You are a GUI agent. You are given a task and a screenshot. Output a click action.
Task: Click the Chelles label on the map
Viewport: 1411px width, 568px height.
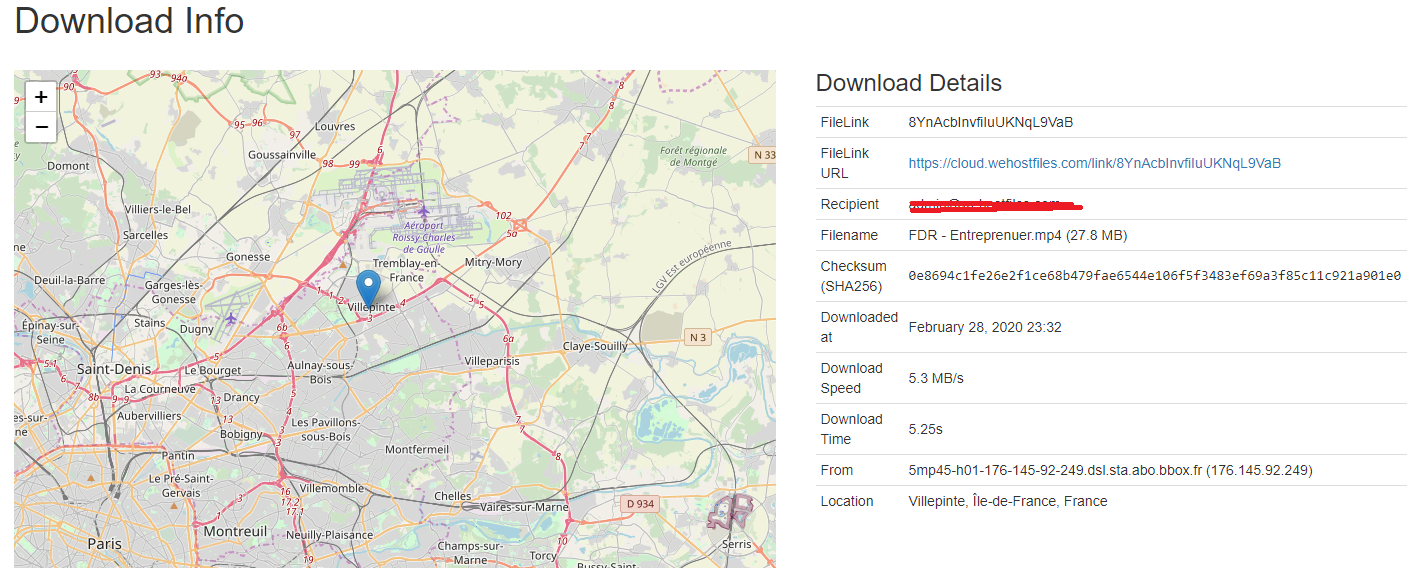click(452, 496)
